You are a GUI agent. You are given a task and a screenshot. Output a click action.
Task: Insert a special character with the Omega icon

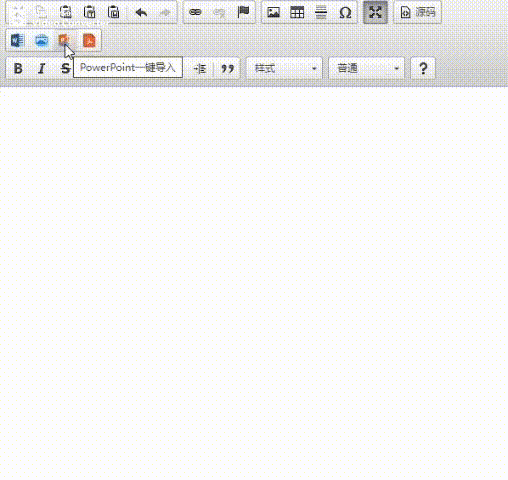(345, 12)
